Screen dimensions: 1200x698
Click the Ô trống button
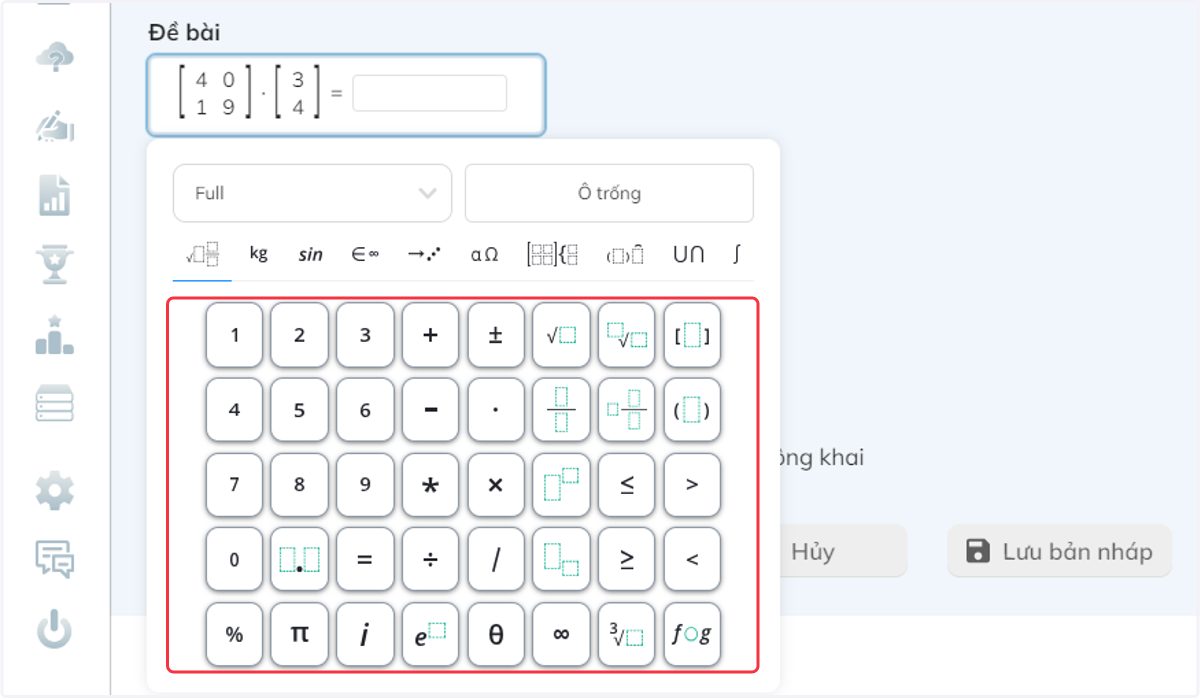click(x=609, y=193)
